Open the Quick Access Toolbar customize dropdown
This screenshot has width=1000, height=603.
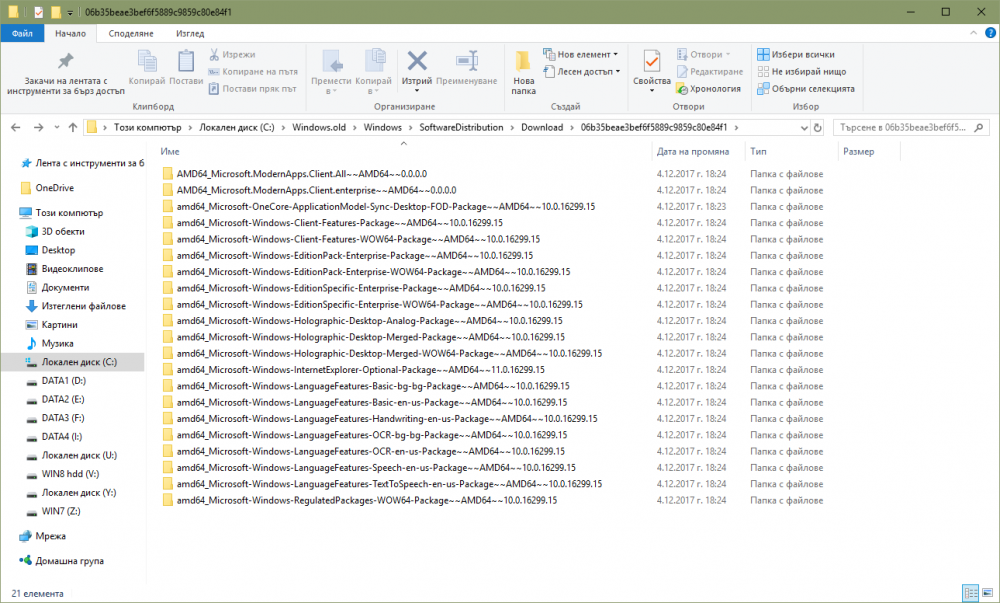[x=70, y=13]
